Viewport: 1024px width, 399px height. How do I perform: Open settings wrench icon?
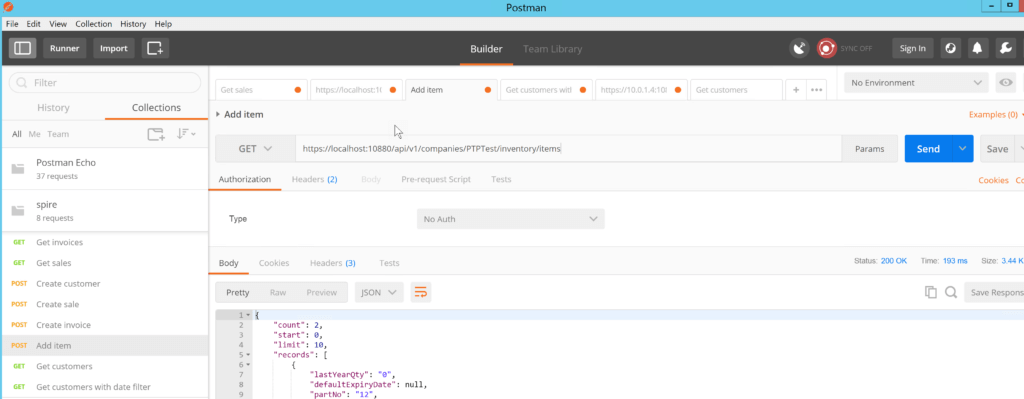coord(1004,48)
